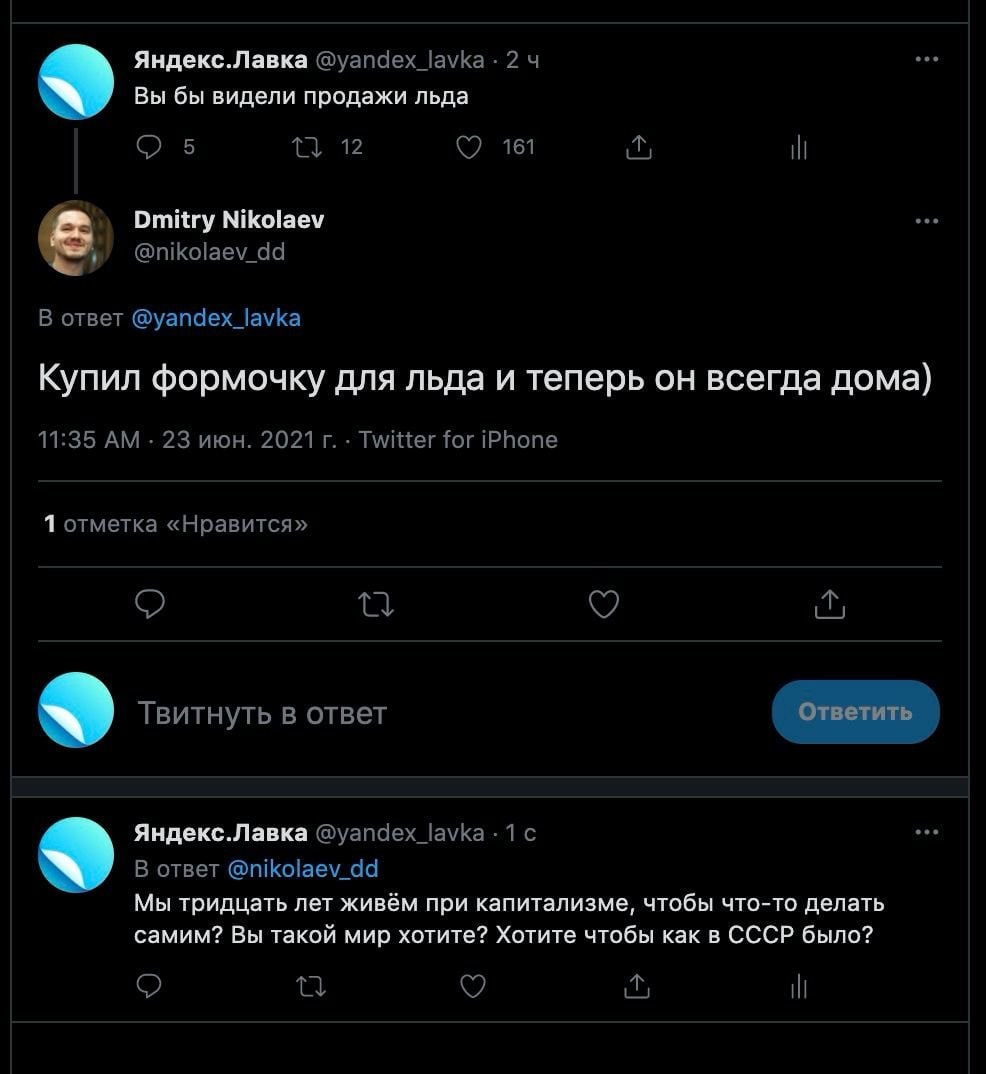Like the tweet with 161 likes
Image resolution: width=986 pixels, height=1074 pixels.
tap(469, 148)
